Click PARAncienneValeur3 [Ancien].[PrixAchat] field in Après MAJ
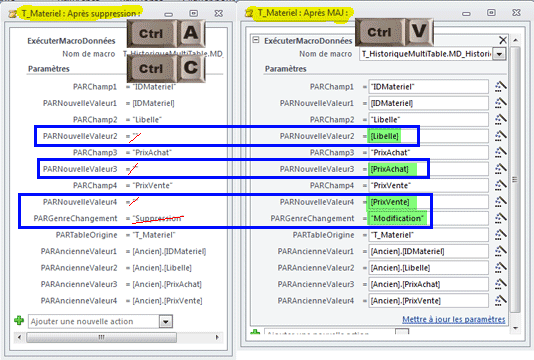 click(428, 284)
